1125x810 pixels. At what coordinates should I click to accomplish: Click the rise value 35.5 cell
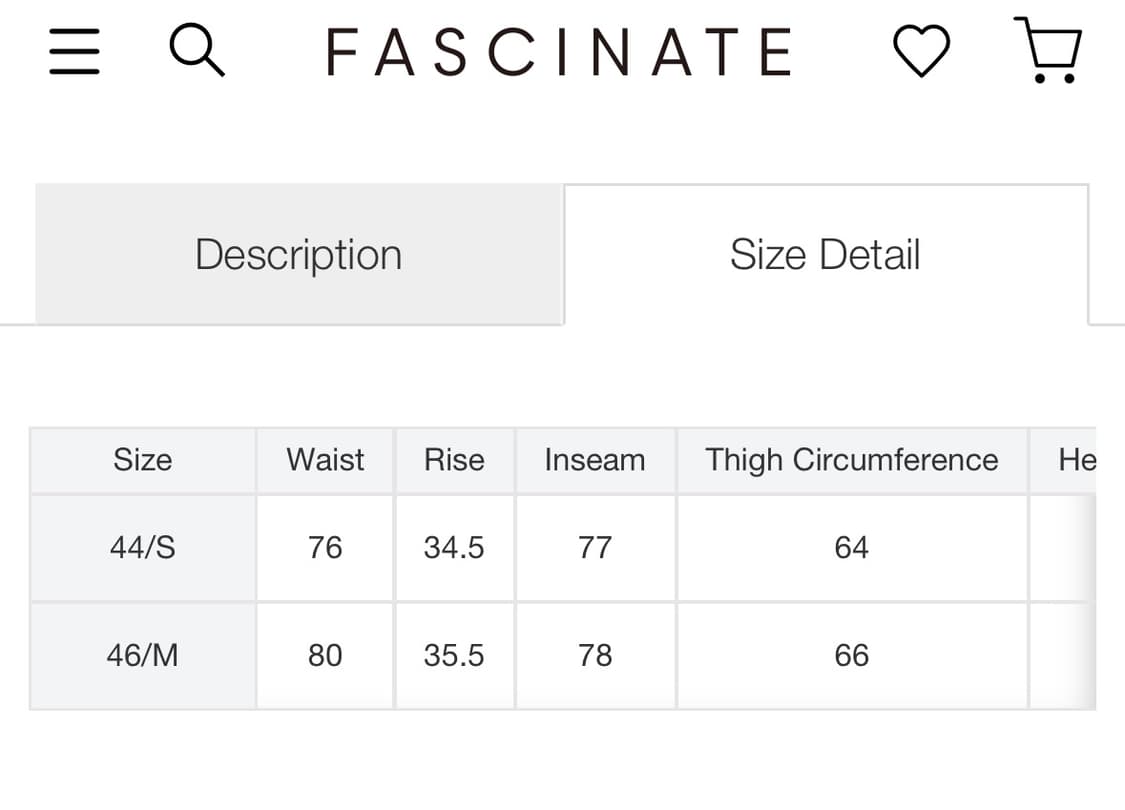click(454, 656)
